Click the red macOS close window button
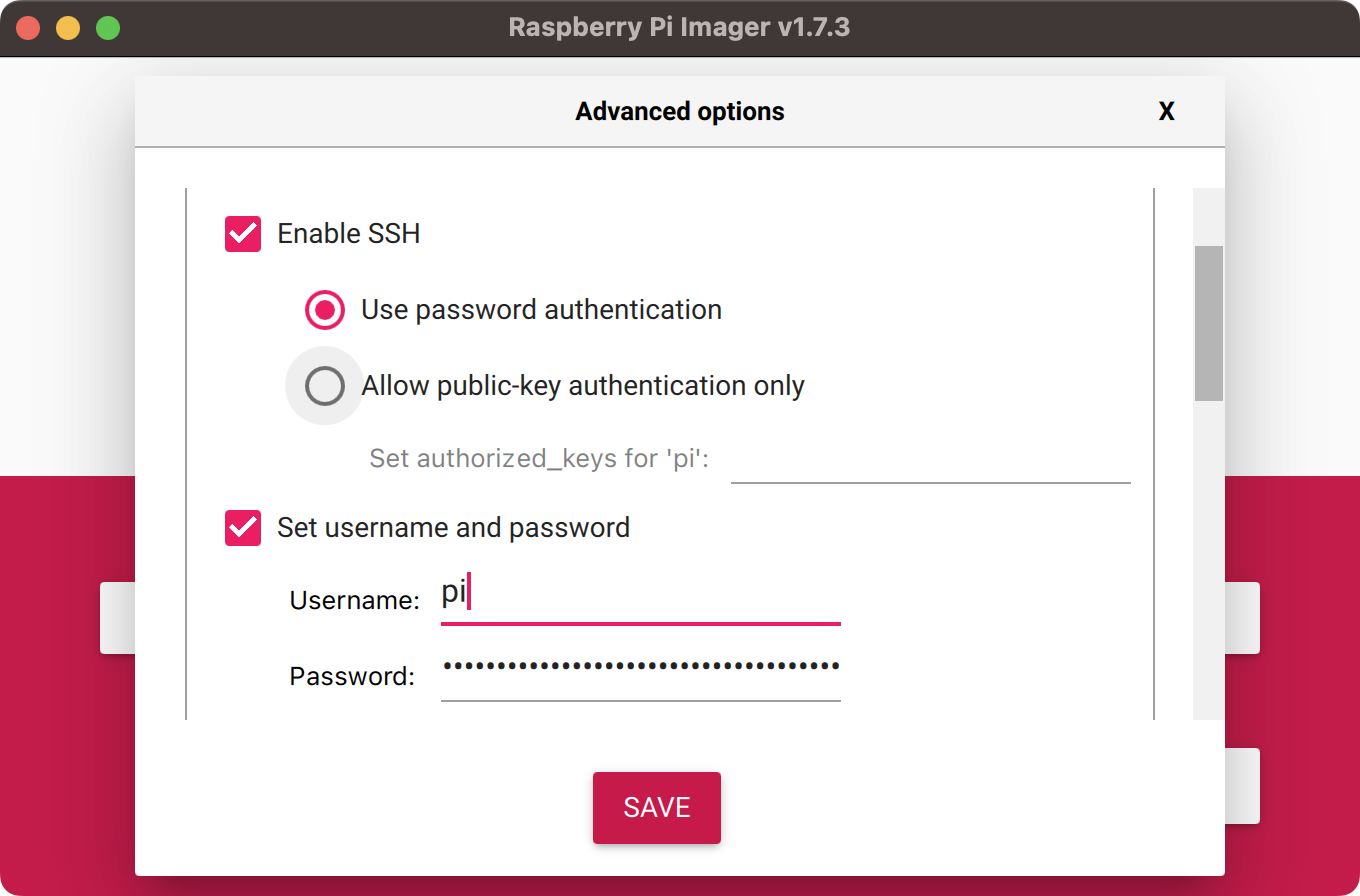The width and height of the screenshot is (1360, 896). click(28, 28)
